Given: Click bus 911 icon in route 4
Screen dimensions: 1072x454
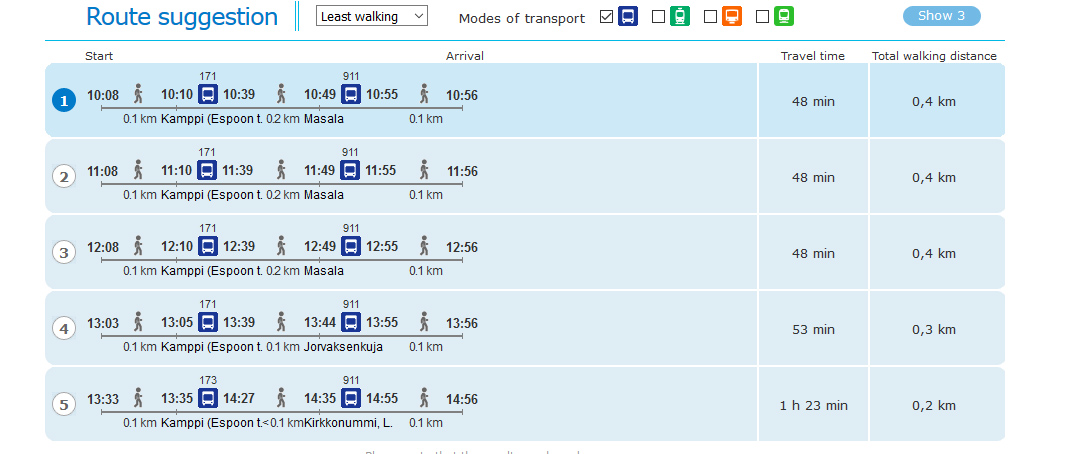Looking at the screenshot, I should (x=351, y=322).
